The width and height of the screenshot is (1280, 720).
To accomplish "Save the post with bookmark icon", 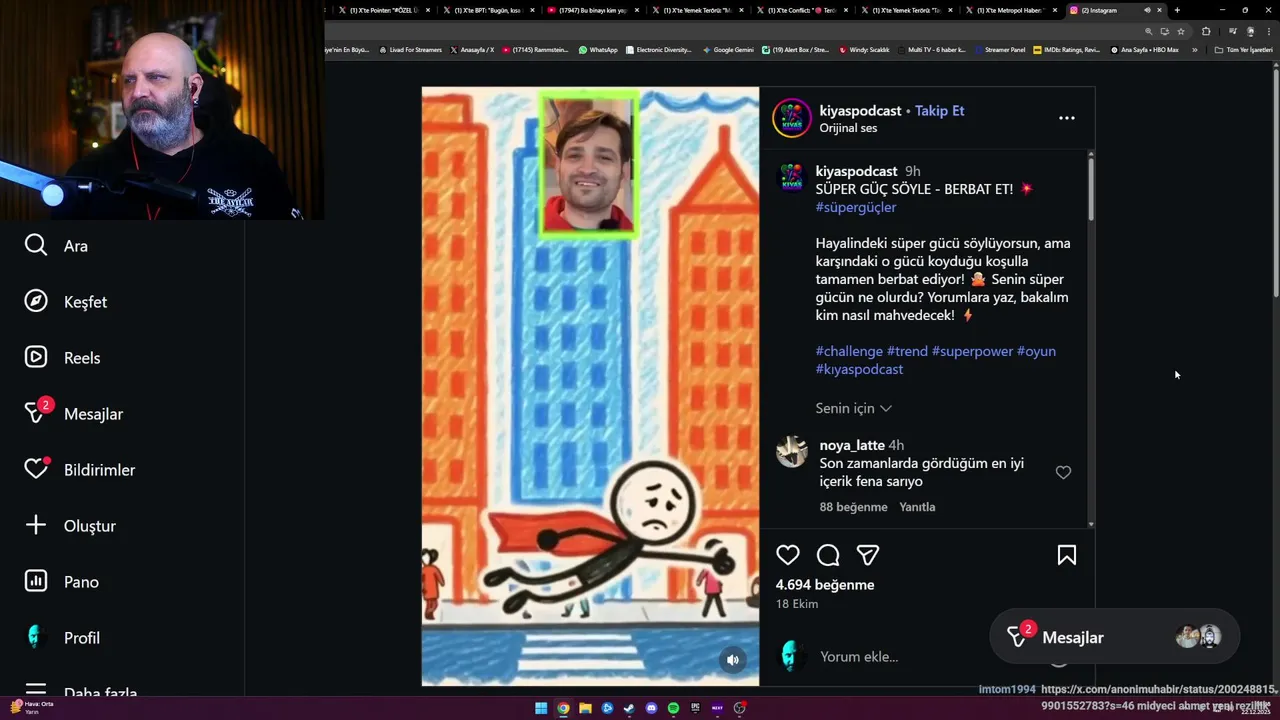I will 1067,555.
